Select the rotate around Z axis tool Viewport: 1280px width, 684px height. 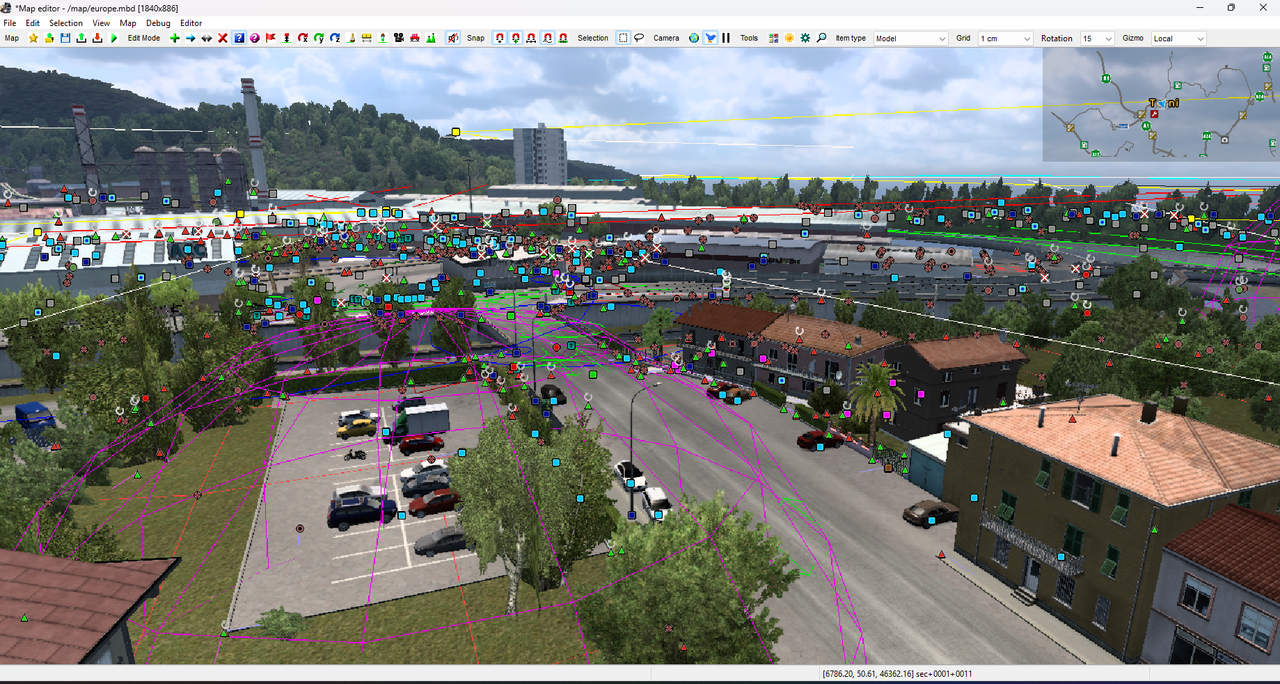click(x=335, y=38)
